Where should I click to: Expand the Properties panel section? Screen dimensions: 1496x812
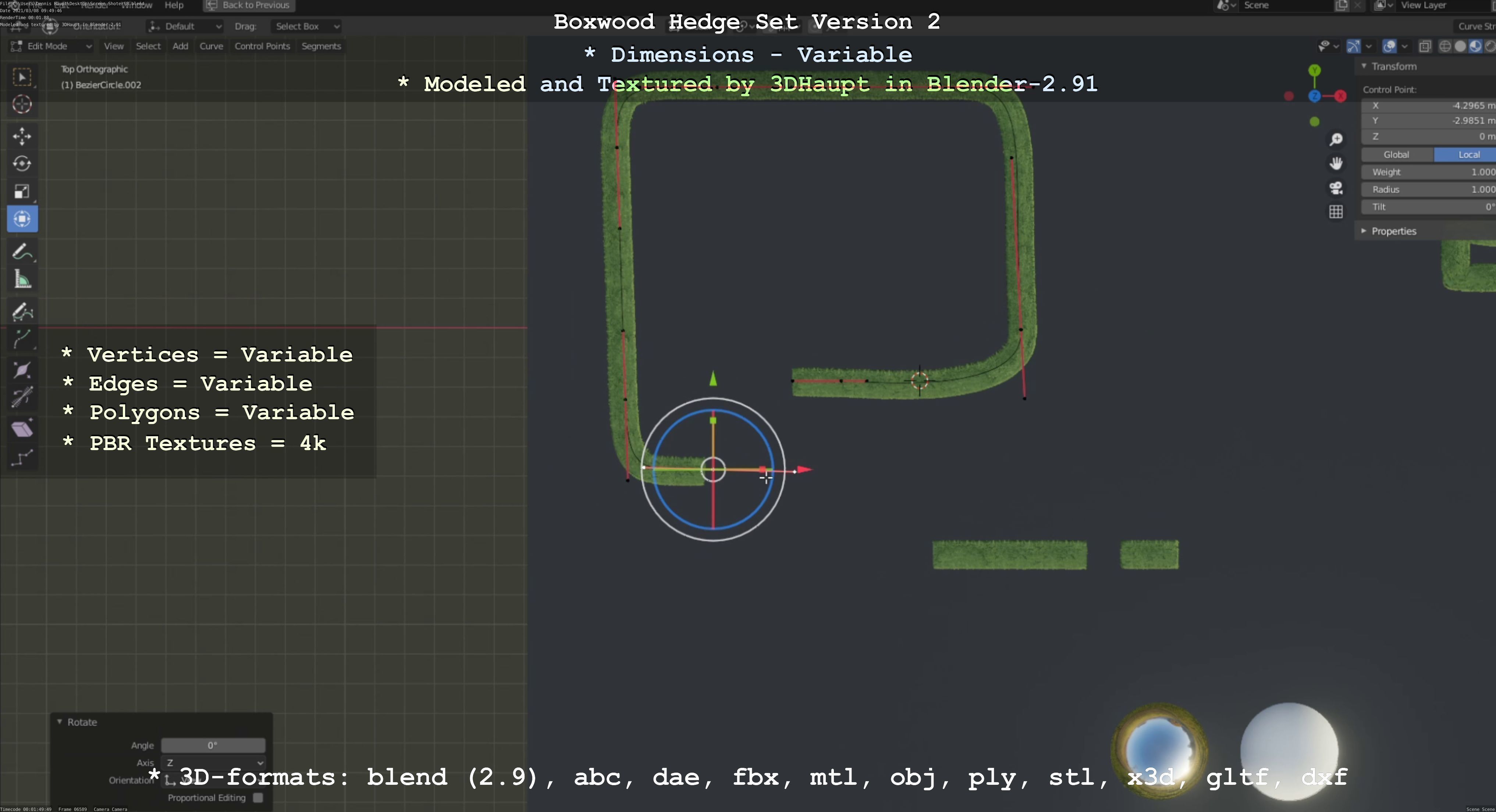[x=1393, y=231]
